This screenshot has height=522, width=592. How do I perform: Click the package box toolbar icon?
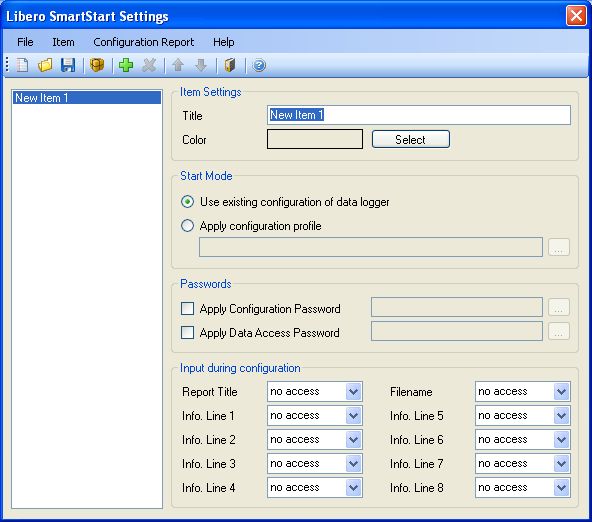point(97,65)
